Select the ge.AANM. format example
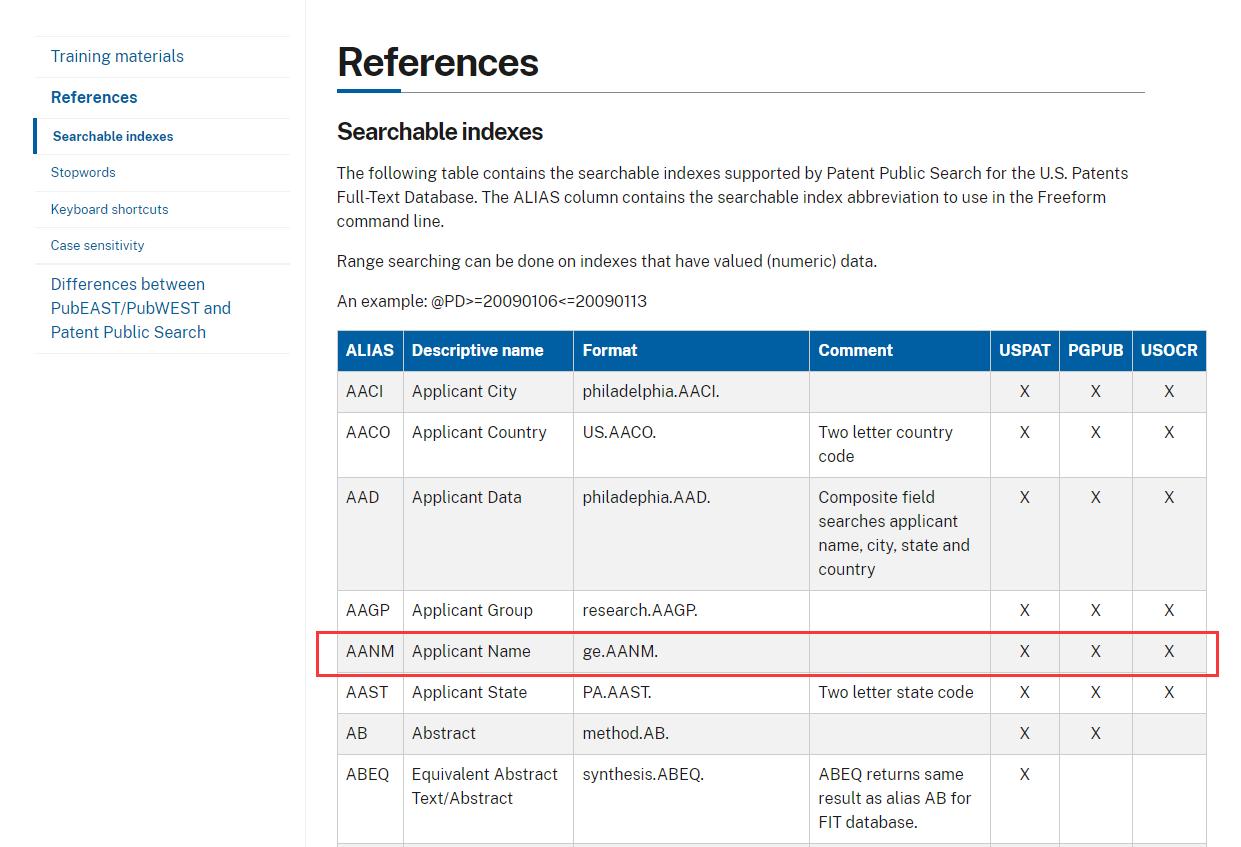1241x847 pixels. (620, 651)
